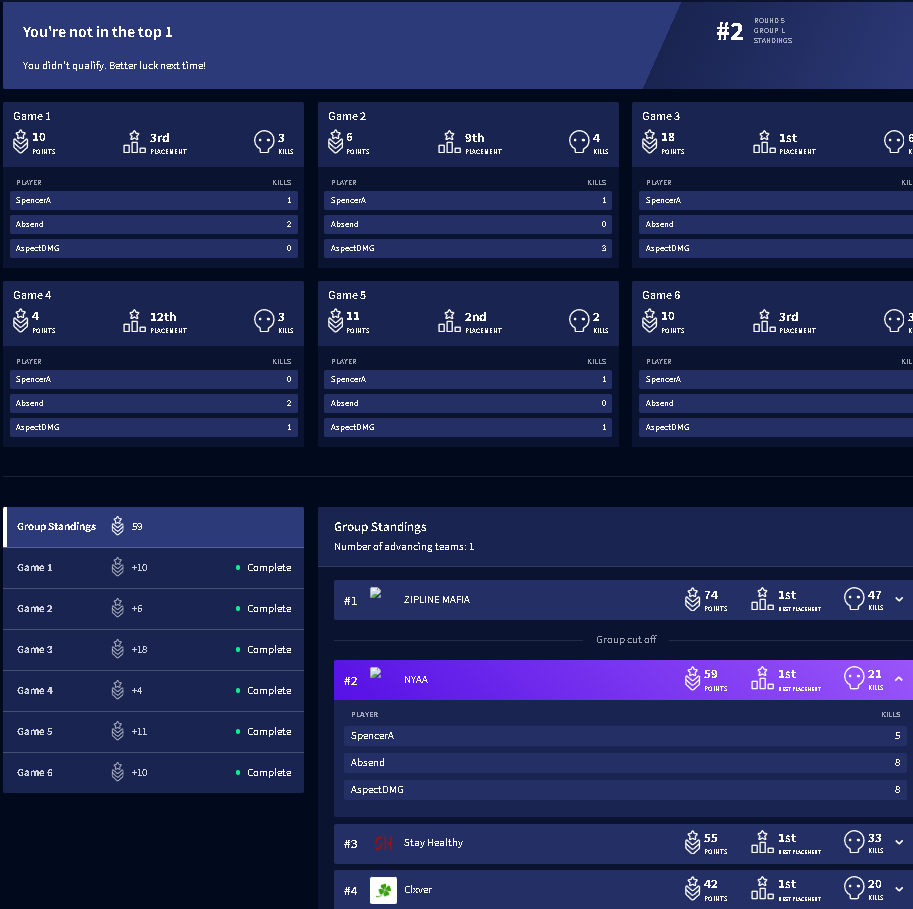913x909 pixels.
Task: Click Absend row in Game 2
Action: 468,224
